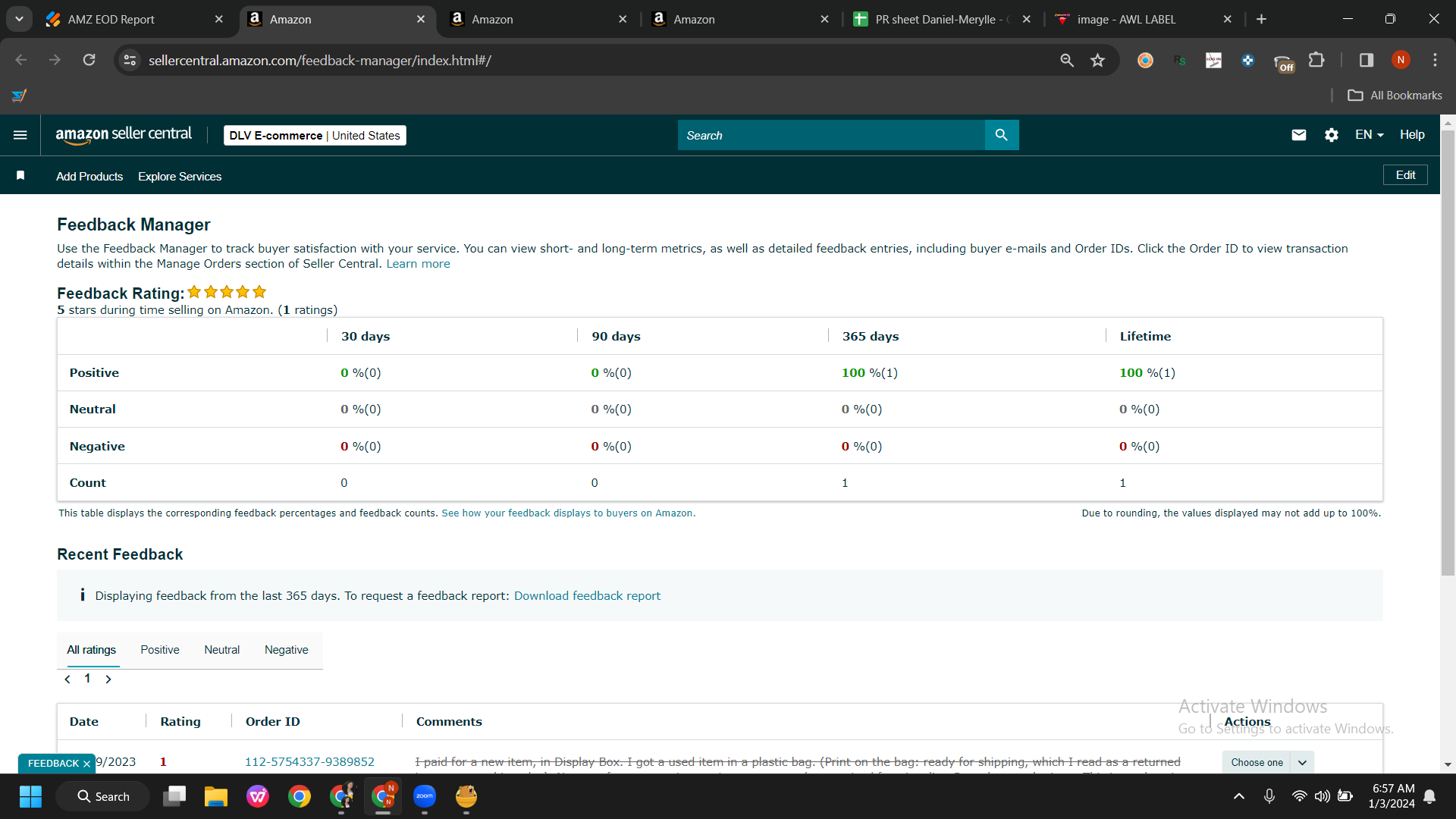Click the Edit button in the navigation bar
Screen dimensions: 1456x819
pos(1405,175)
